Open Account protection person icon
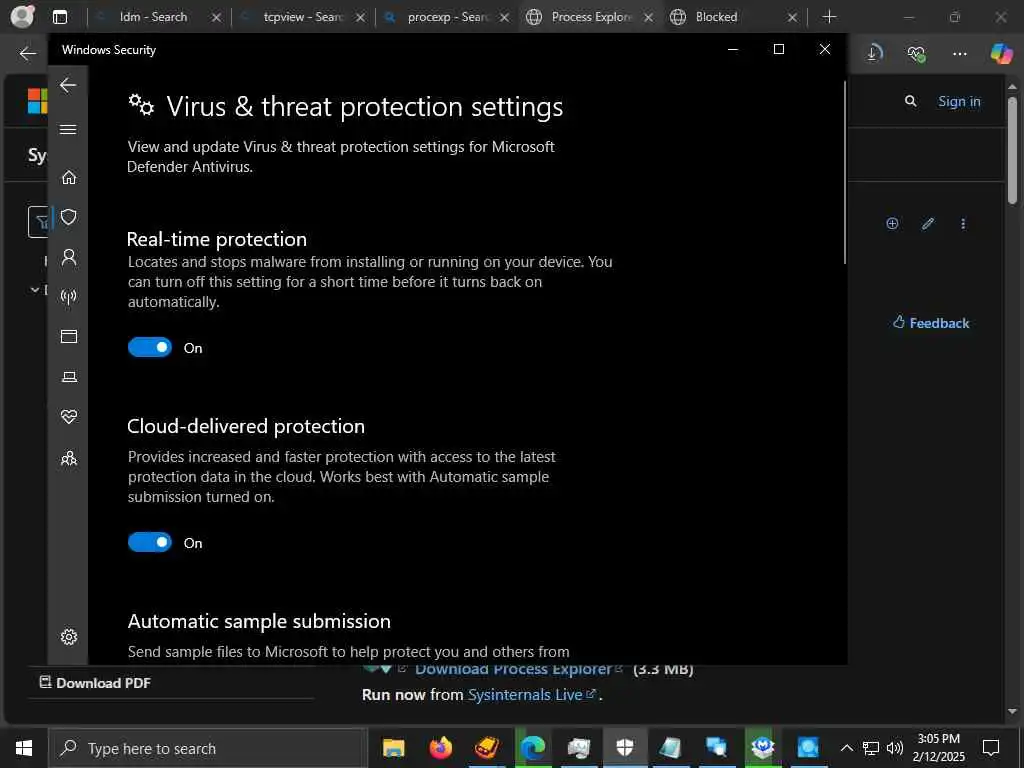The height and width of the screenshot is (768, 1024). [x=69, y=257]
